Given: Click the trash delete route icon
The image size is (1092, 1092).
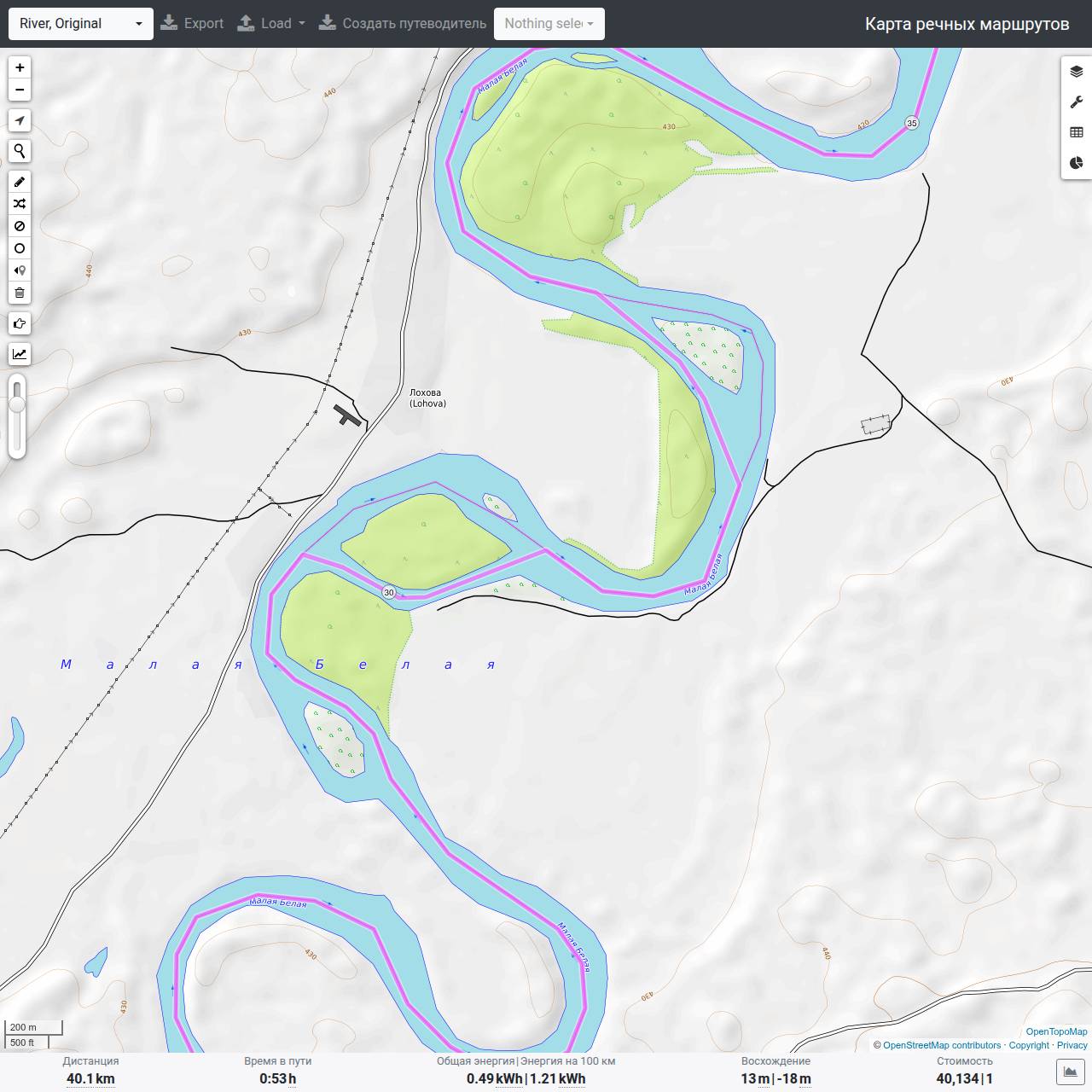Looking at the screenshot, I should (20, 293).
